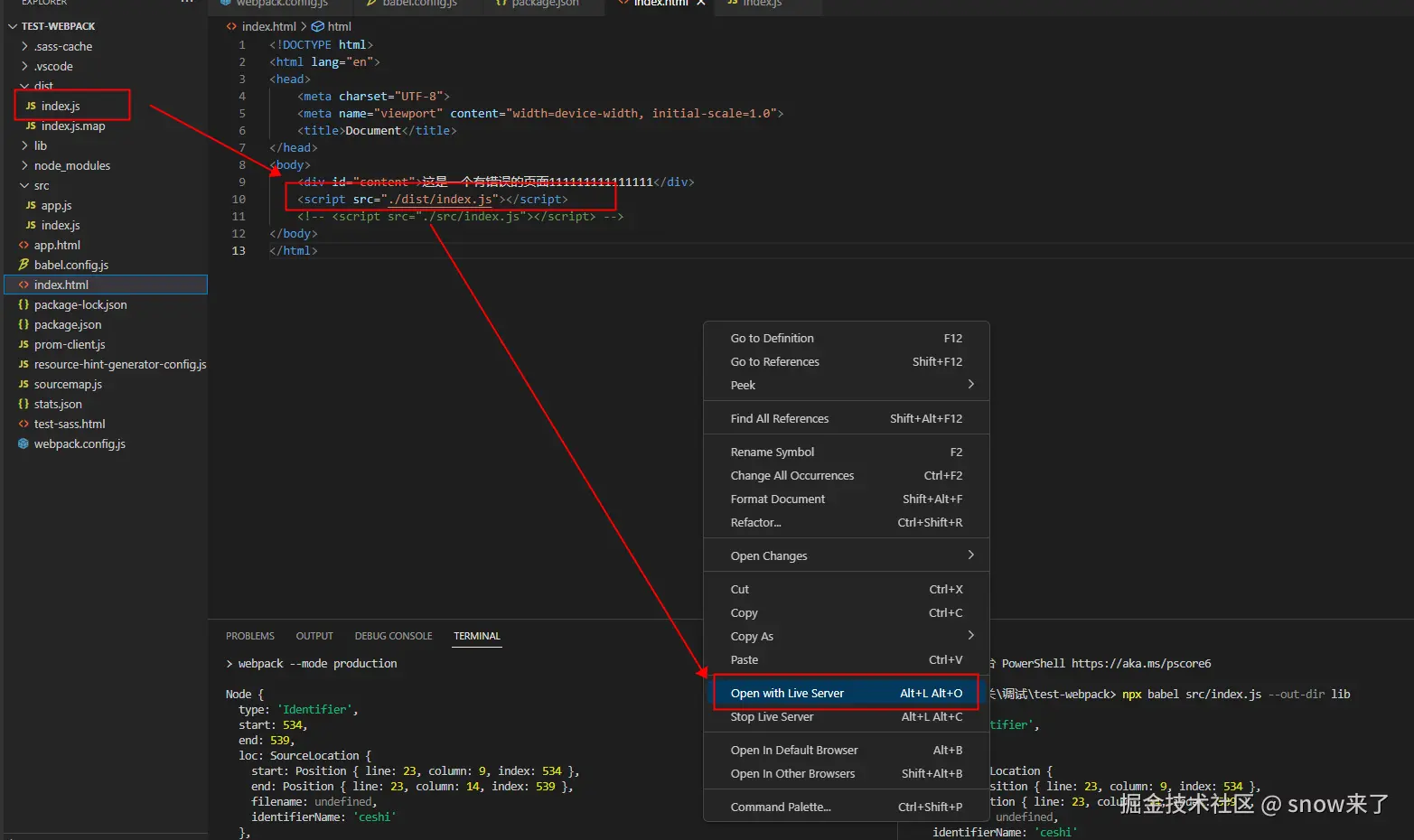The height and width of the screenshot is (840, 1414).
Task: Open webpack.config.js from the file tree
Action: (80, 443)
